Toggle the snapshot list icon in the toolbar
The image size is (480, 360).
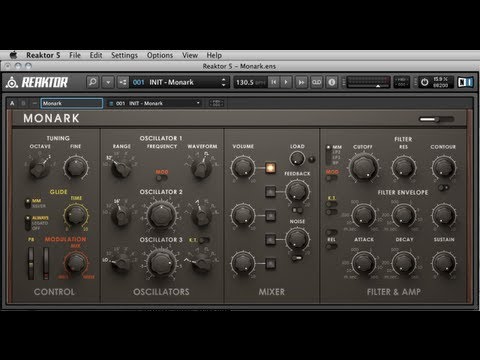(123, 82)
